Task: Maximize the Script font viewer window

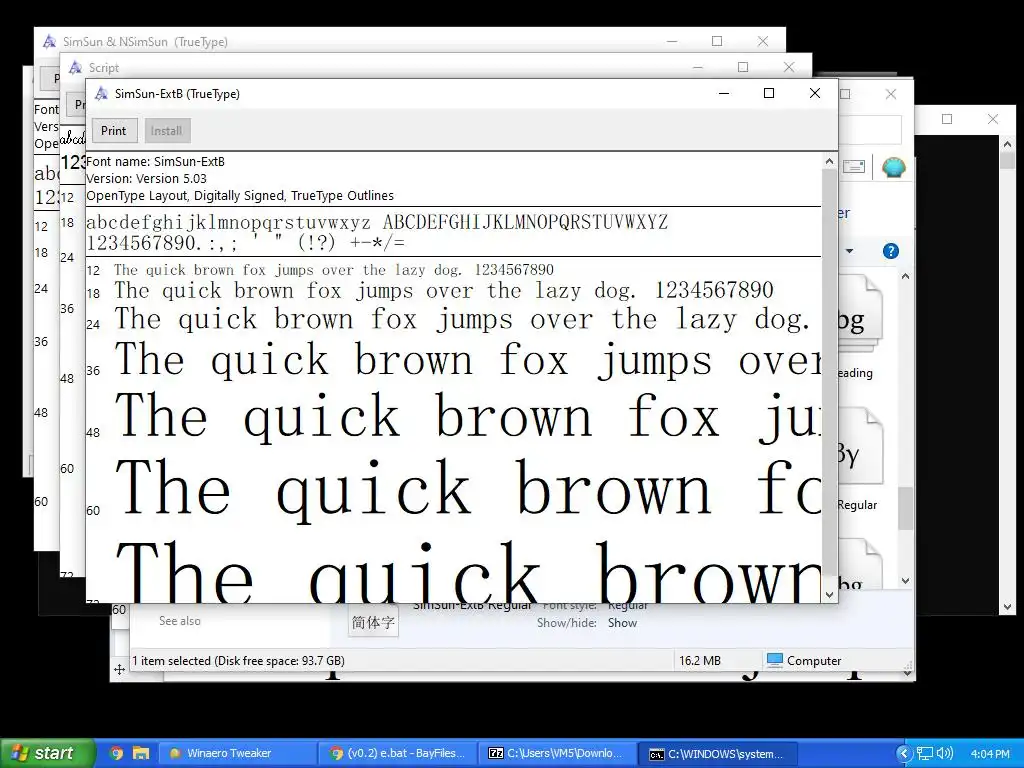Action: pos(743,67)
